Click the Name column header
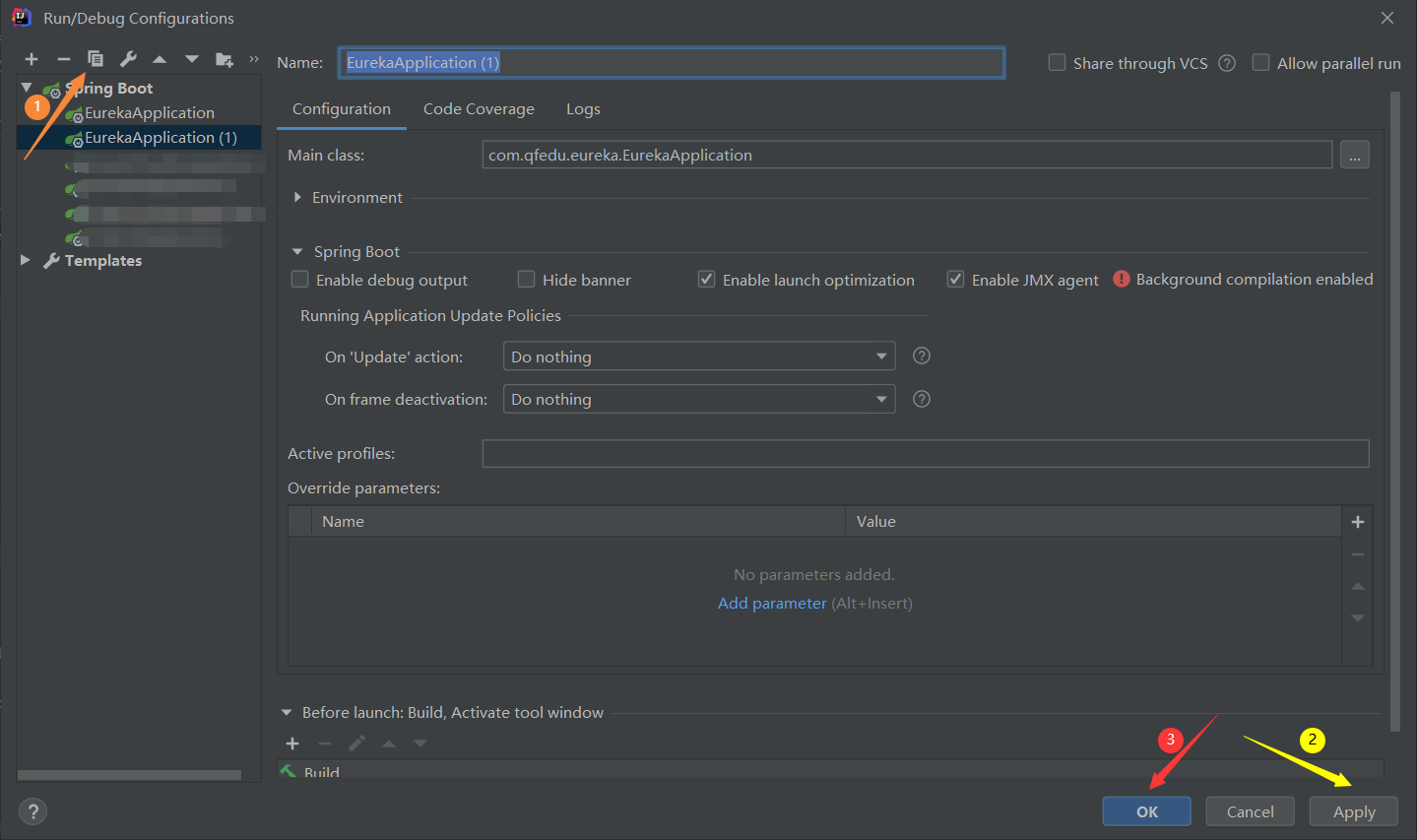The width and height of the screenshot is (1417, 840). click(578, 522)
